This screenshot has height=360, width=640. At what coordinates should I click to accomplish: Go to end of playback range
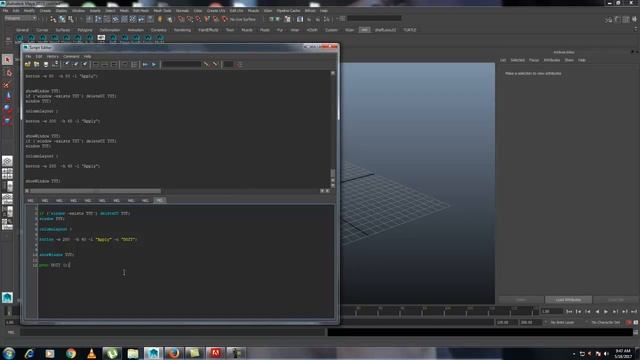[x=634, y=311]
